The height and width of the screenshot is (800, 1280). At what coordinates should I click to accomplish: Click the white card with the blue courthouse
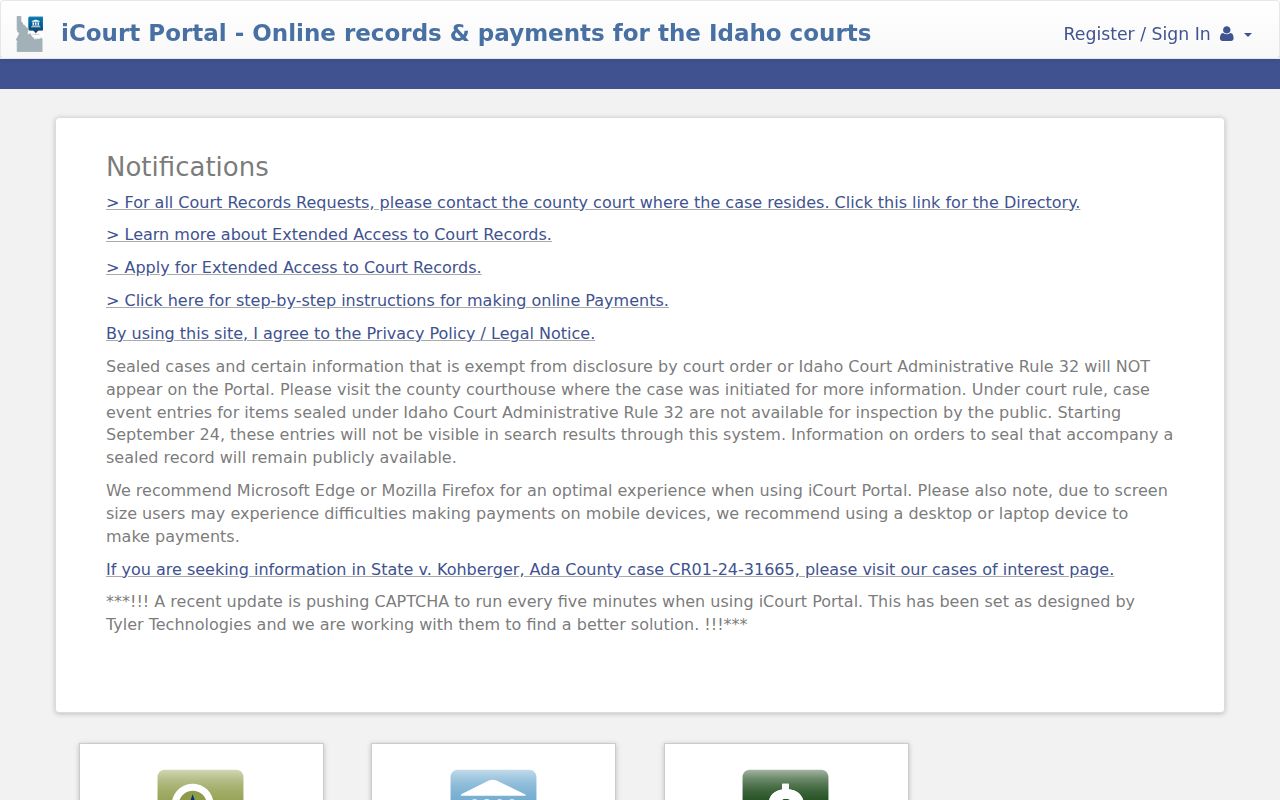[x=493, y=772]
